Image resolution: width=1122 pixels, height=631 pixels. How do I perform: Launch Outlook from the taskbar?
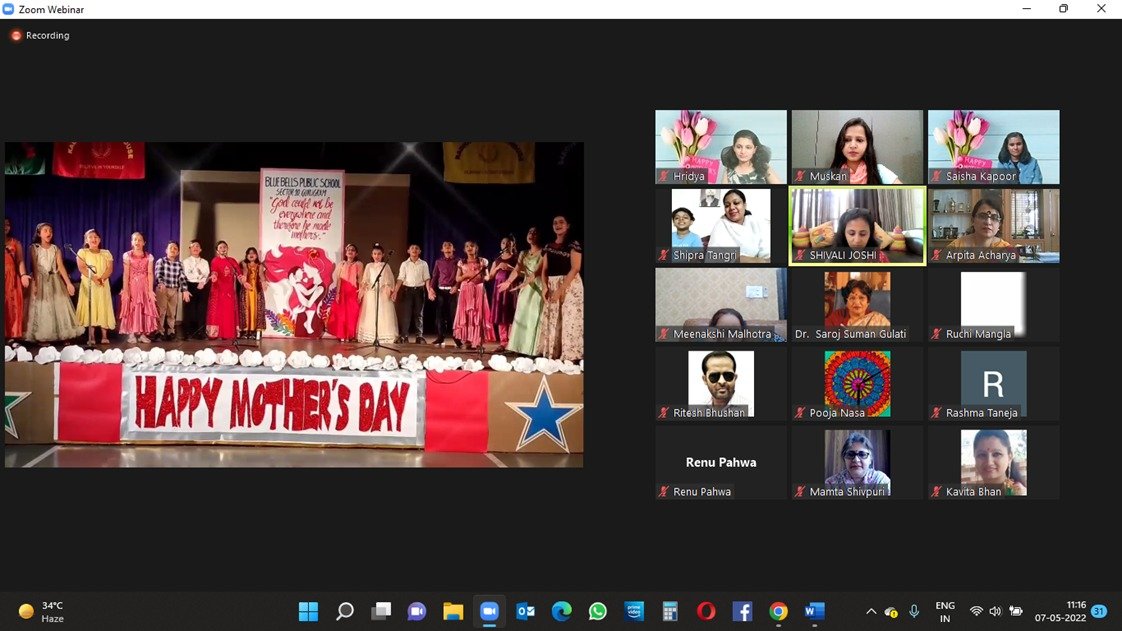tap(525, 611)
